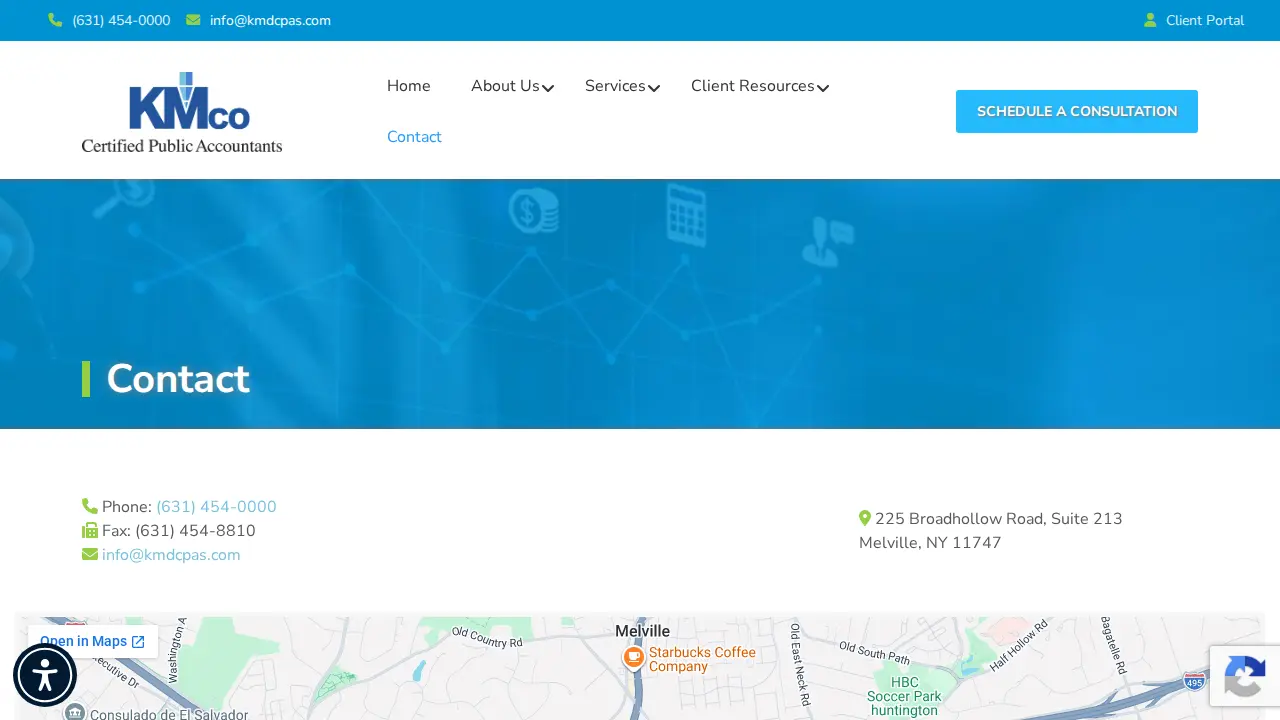Click the KMco Certified Public Accountants logo

tap(182, 112)
